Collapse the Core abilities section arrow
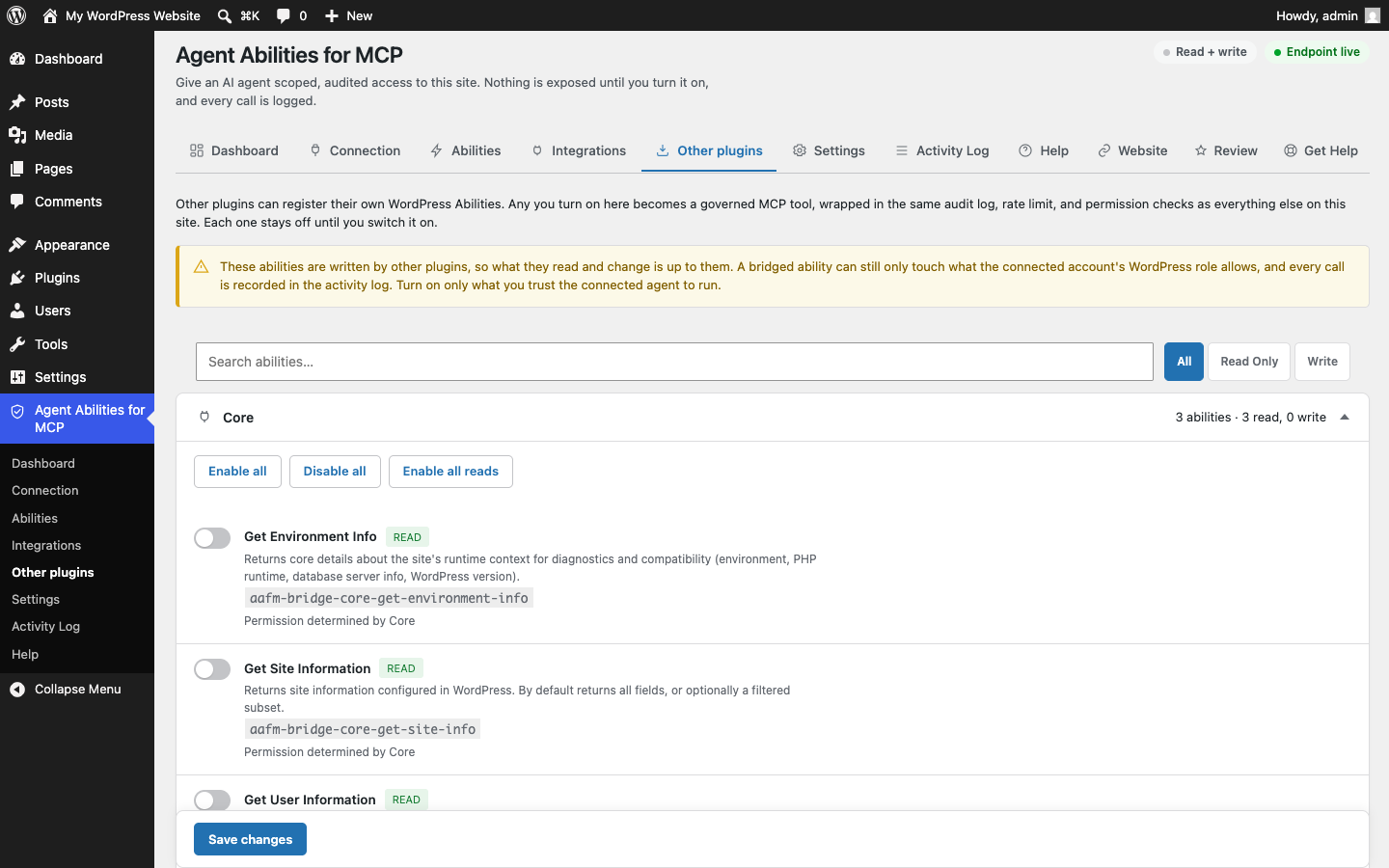This screenshot has height=868, width=1389. 1345,418
